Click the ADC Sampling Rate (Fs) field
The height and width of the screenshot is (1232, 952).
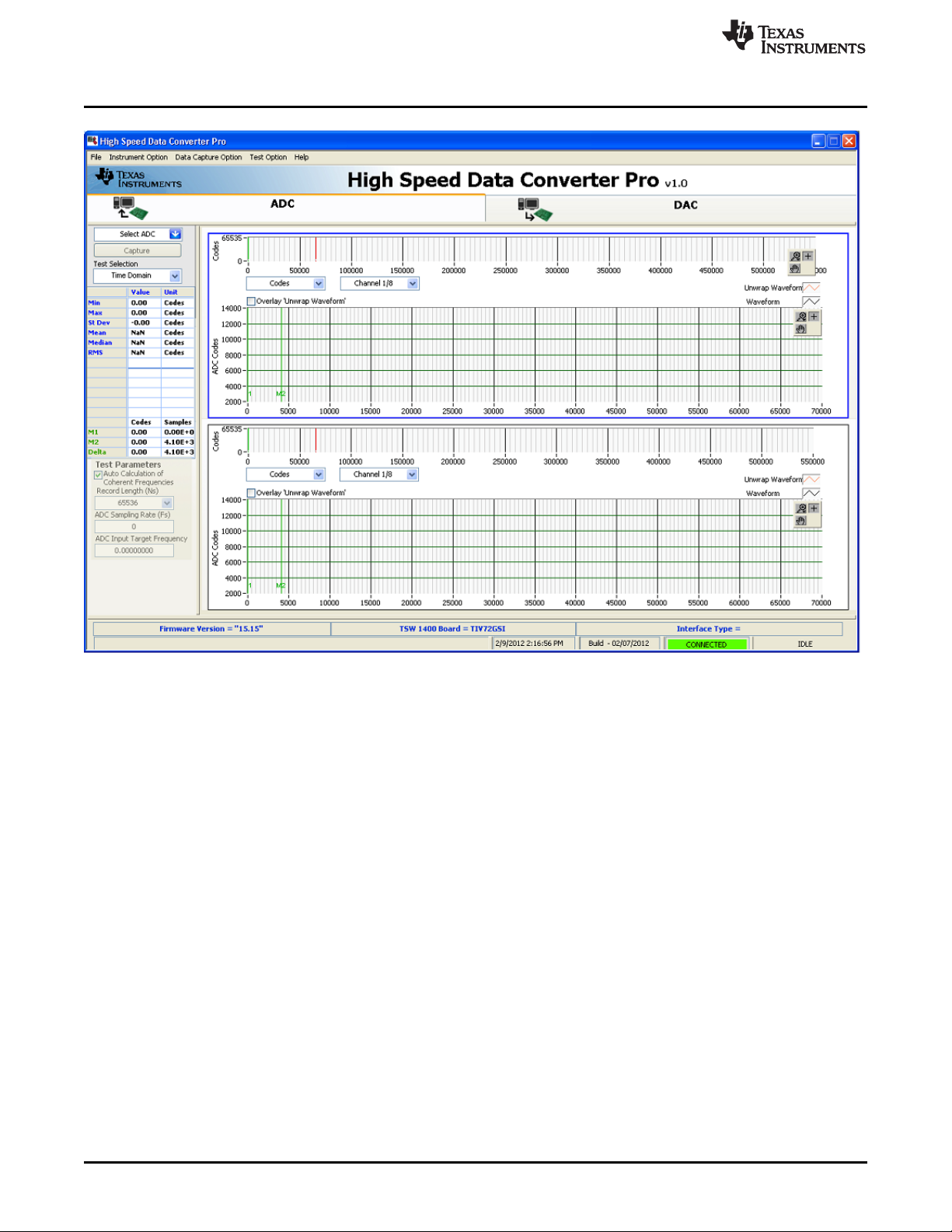[x=134, y=527]
